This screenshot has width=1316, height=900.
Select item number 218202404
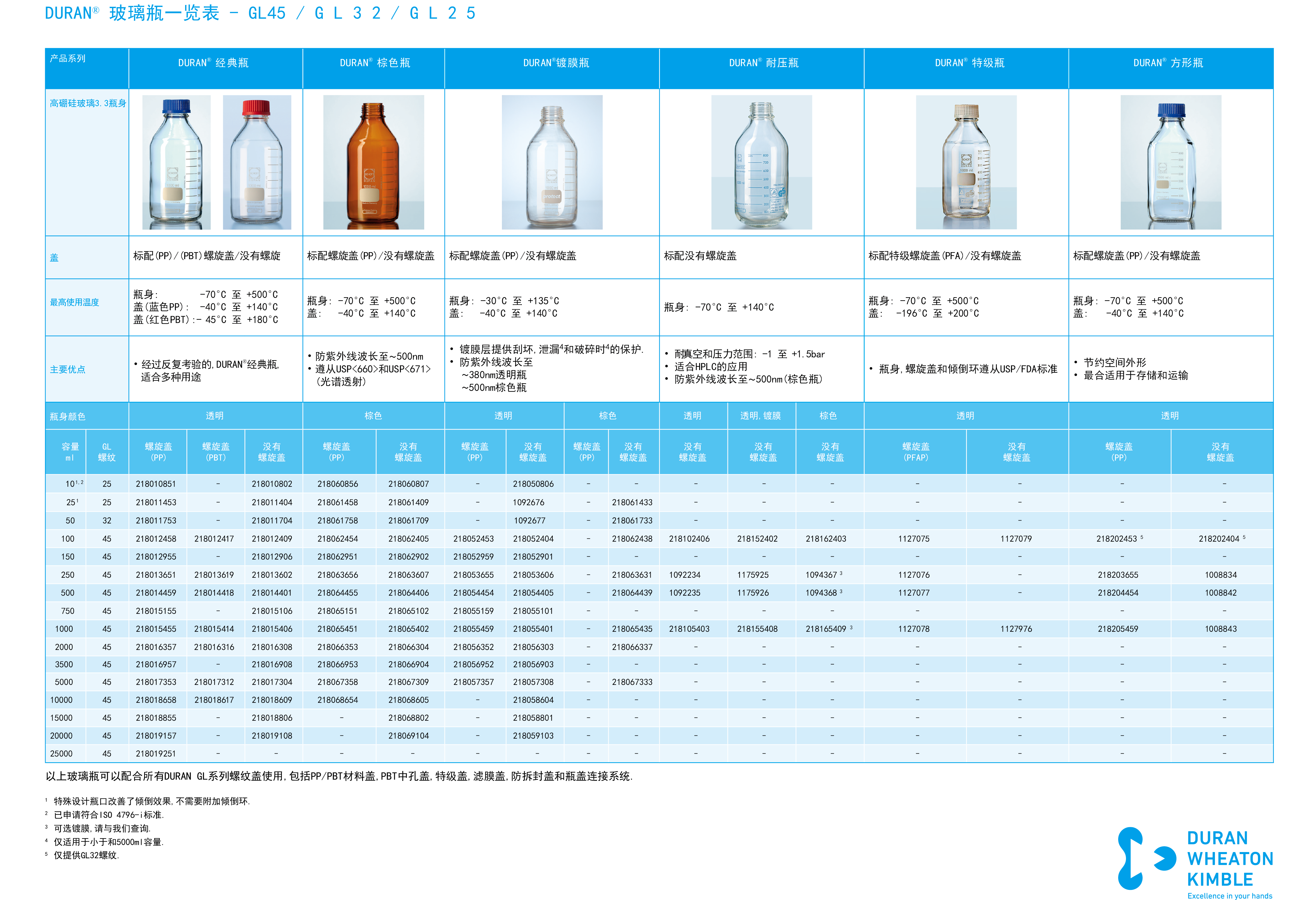(x=1219, y=539)
